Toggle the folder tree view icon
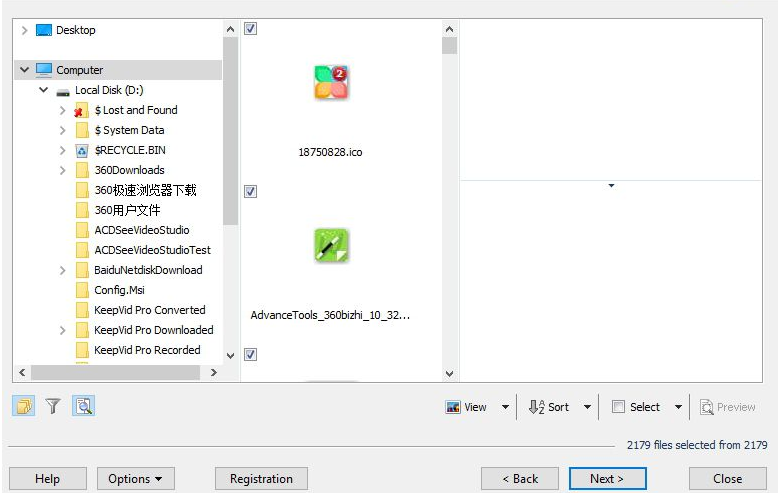Screen dimensions: 778x493 (x=24, y=406)
